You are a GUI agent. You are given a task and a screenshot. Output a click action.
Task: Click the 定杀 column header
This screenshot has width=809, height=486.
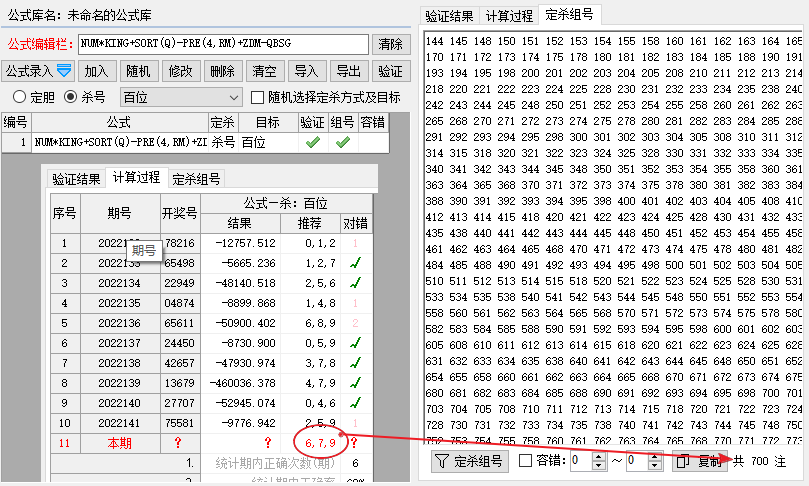223,123
